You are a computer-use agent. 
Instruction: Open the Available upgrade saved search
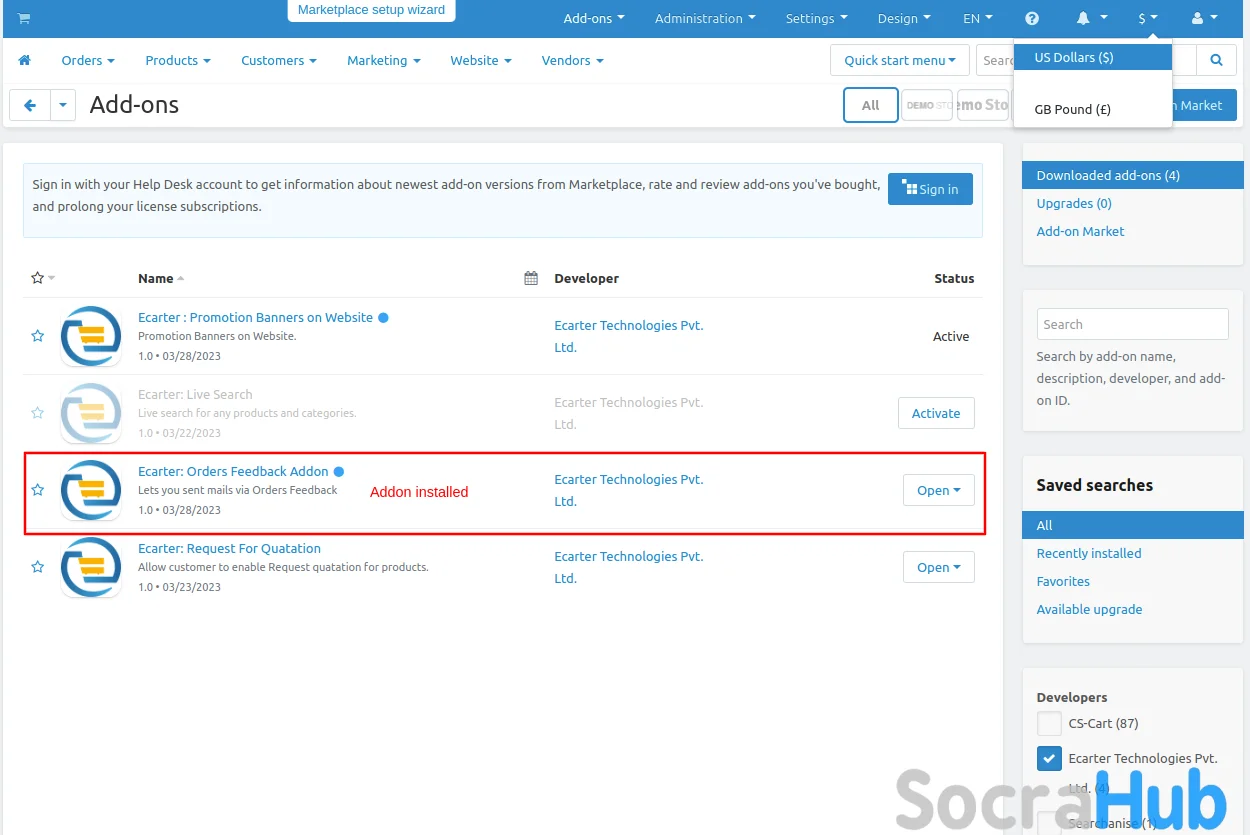point(1089,609)
